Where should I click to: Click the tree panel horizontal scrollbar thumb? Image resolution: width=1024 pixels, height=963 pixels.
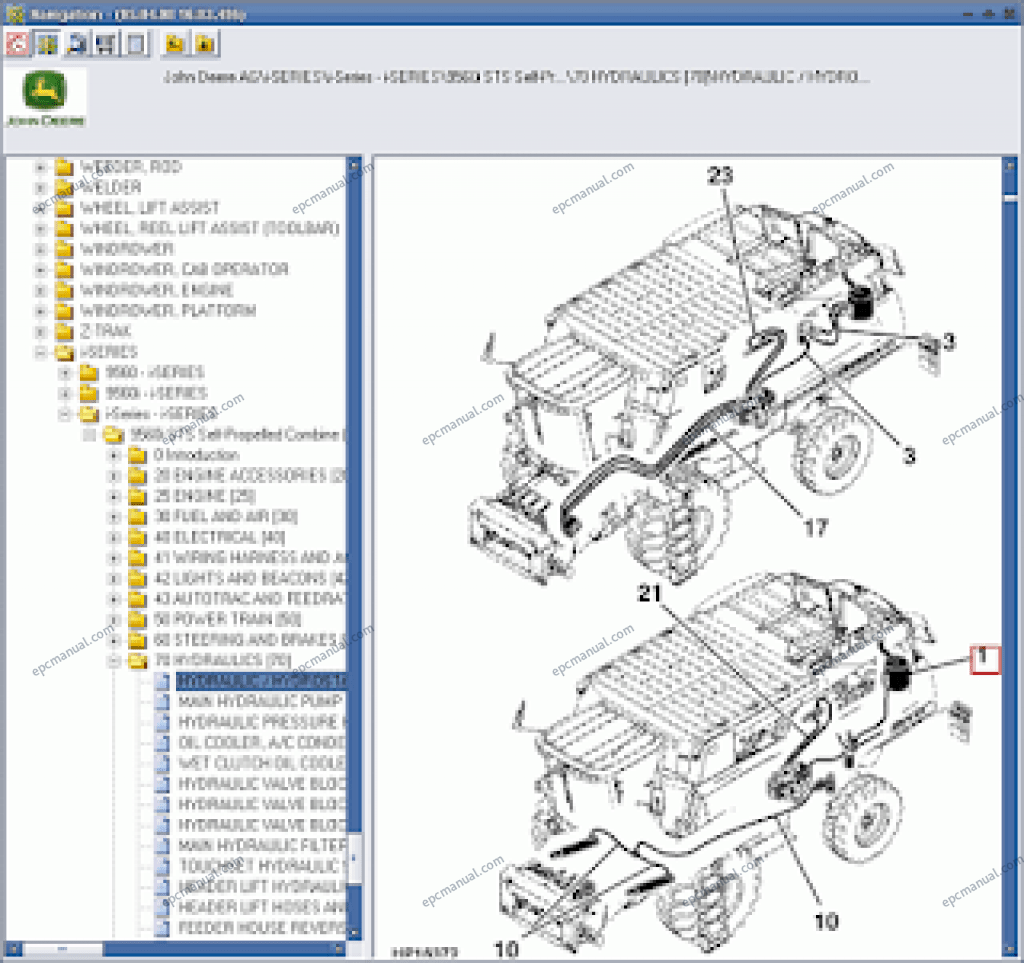pos(63,948)
